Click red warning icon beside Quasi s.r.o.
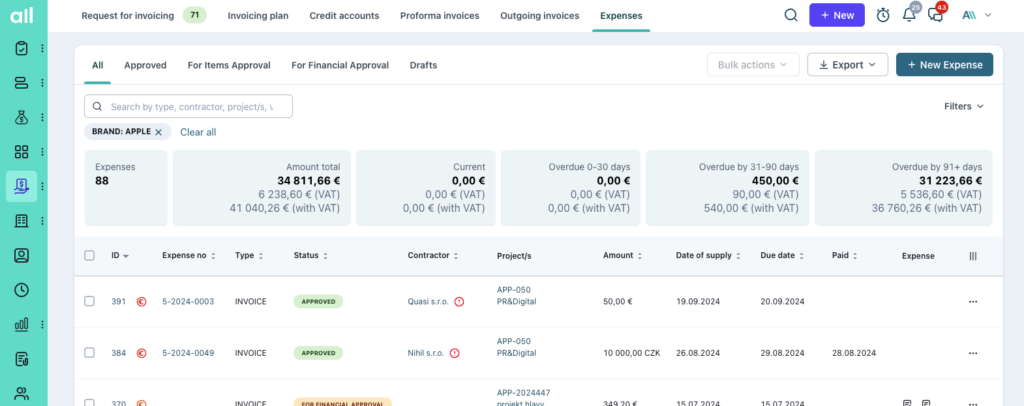This screenshot has width=1024, height=406. click(x=459, y=302)
